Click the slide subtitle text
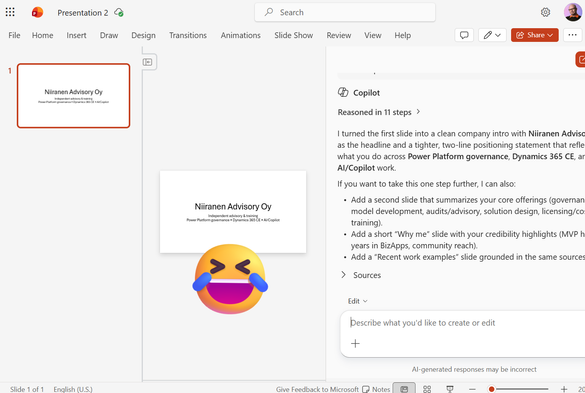 [x=233, y=218]
